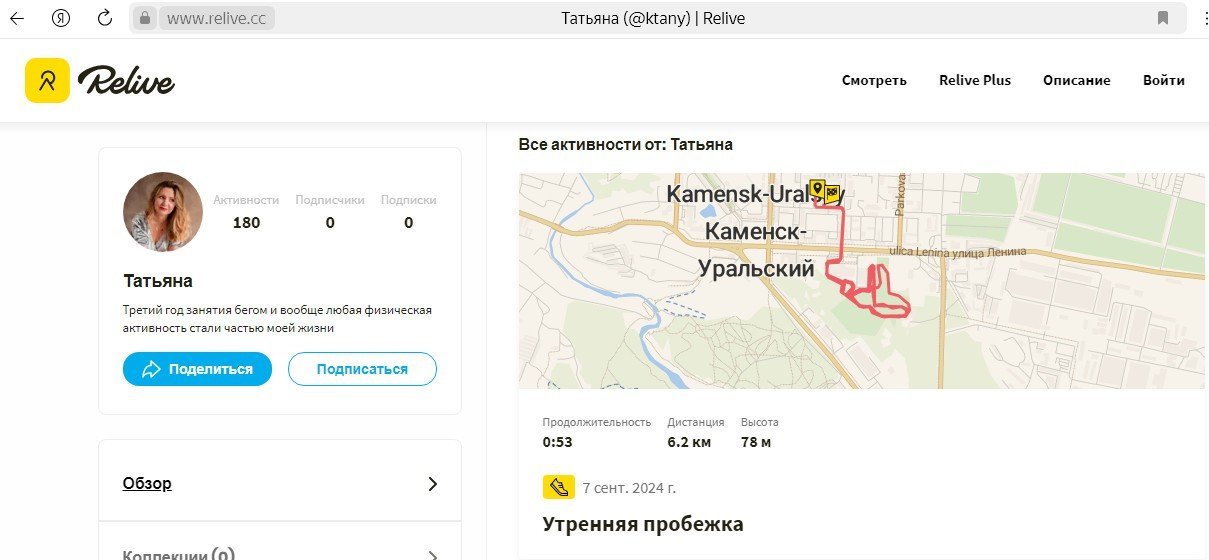Viewport: 1209px width, 560px height.
Task: Open the Описание menu item
Action: (1076, 80)
